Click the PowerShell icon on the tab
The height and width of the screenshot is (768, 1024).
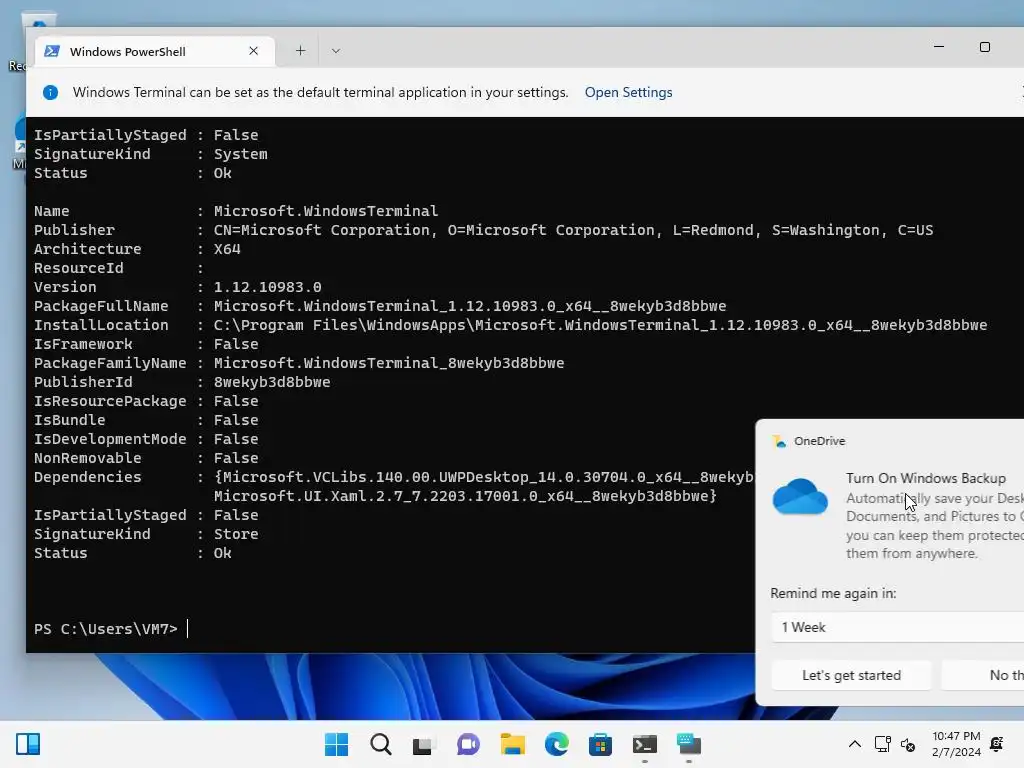[x=52, y=51]
